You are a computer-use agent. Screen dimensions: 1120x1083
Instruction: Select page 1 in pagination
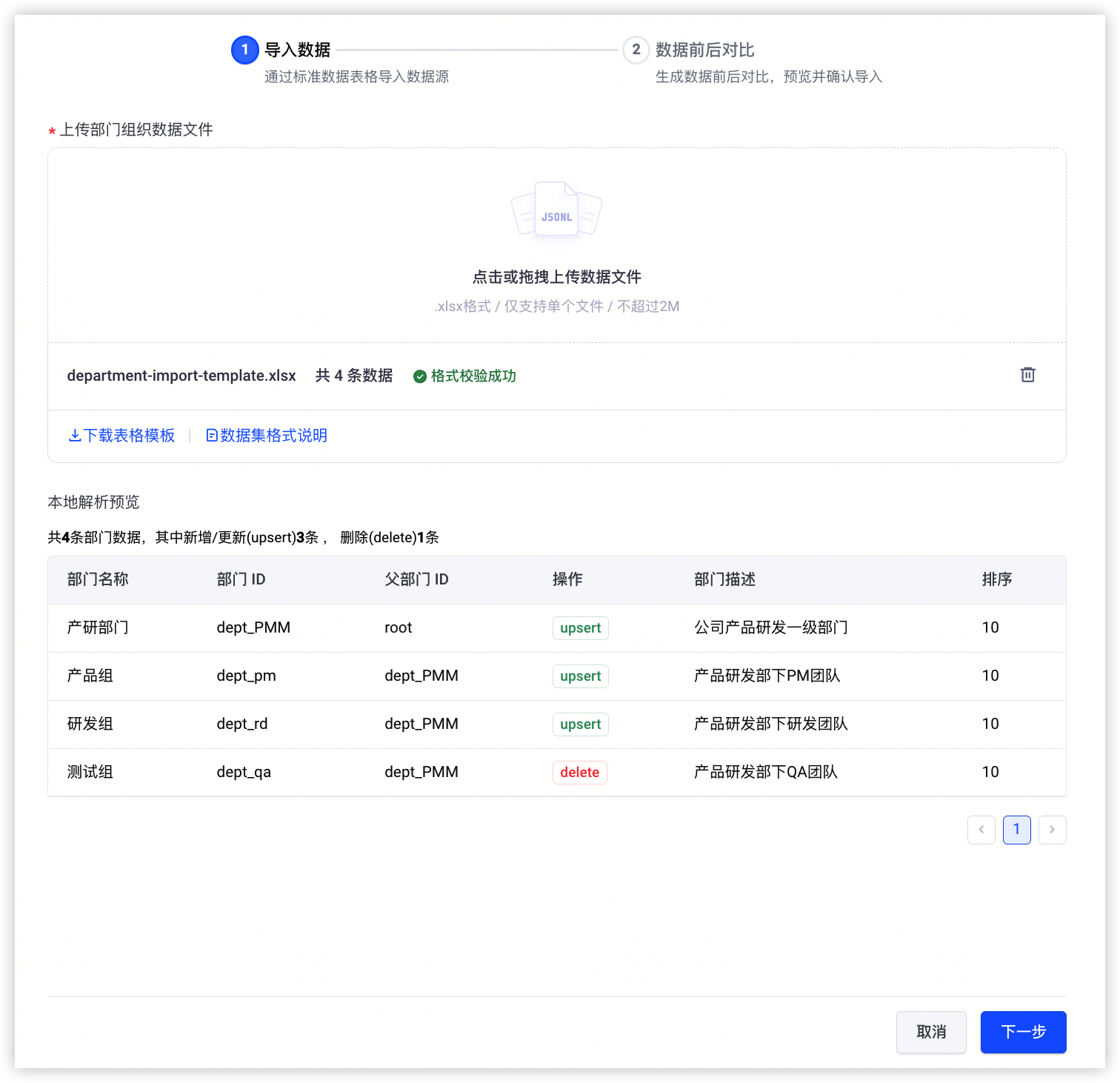(1017, 830)
